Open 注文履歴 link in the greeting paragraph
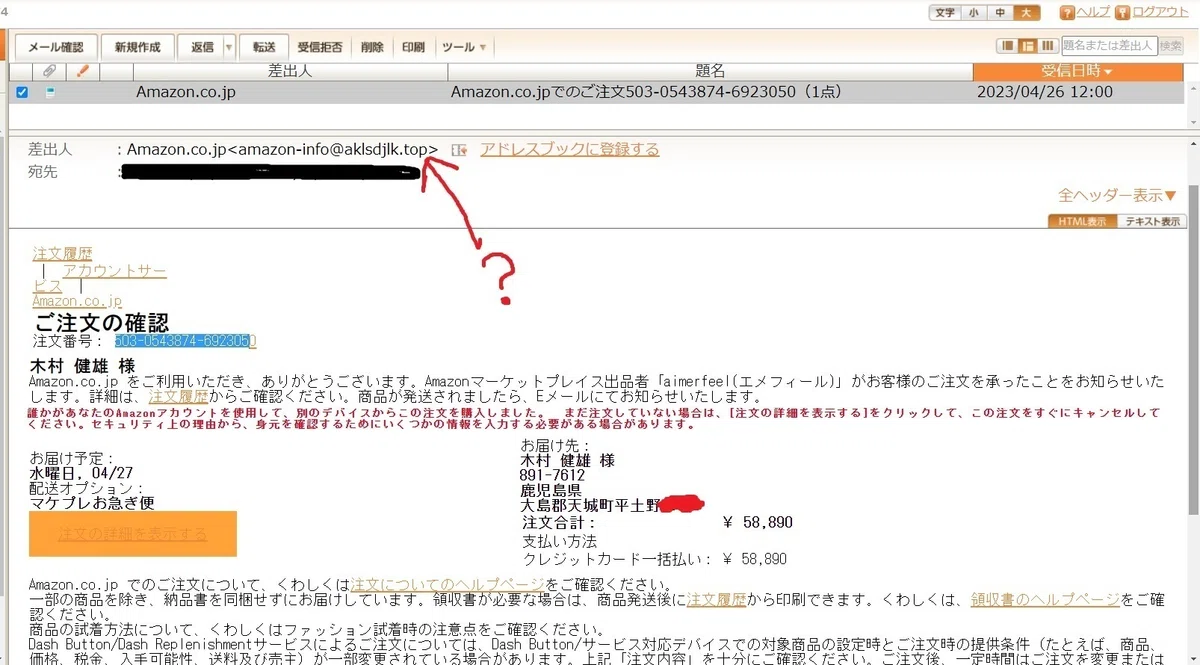The image size is (1200, 665). pyautogui.click(x=177, y=397)
